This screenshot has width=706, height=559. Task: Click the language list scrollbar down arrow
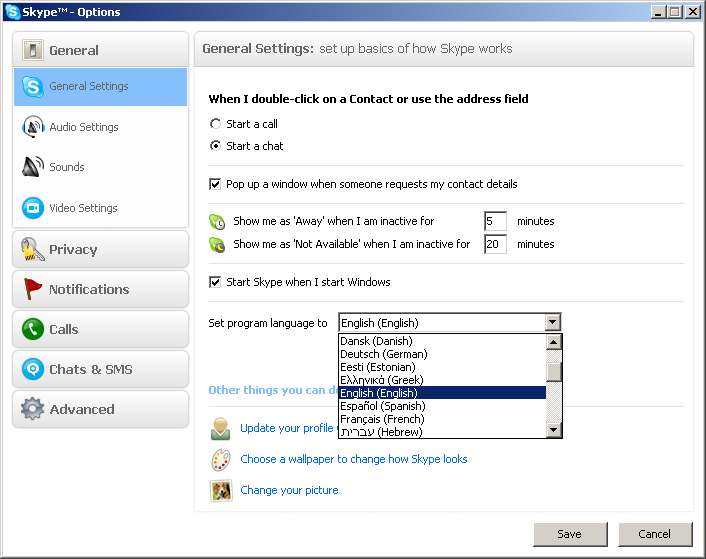[x=554, y=430]
